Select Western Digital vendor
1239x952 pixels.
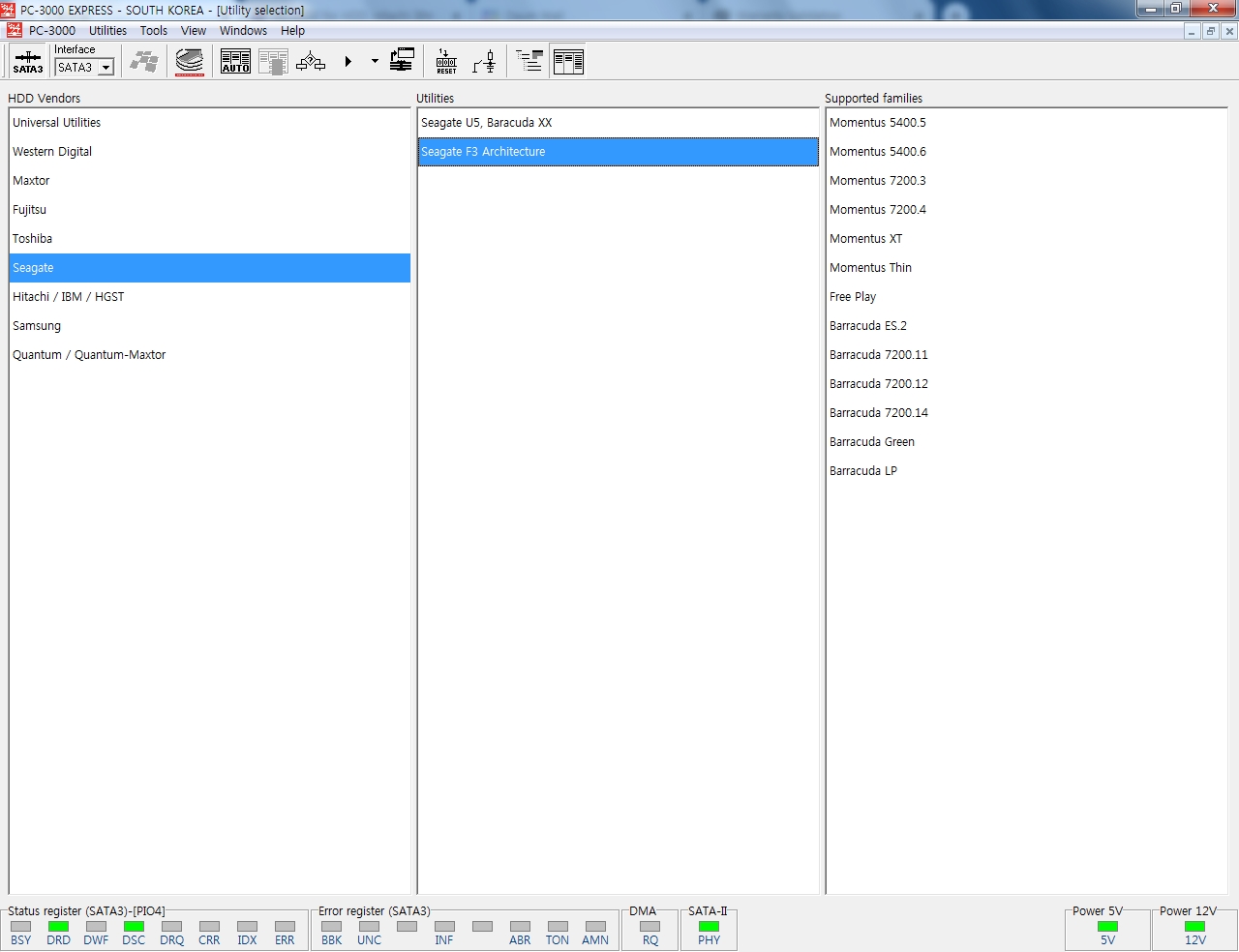coord(210,152)
